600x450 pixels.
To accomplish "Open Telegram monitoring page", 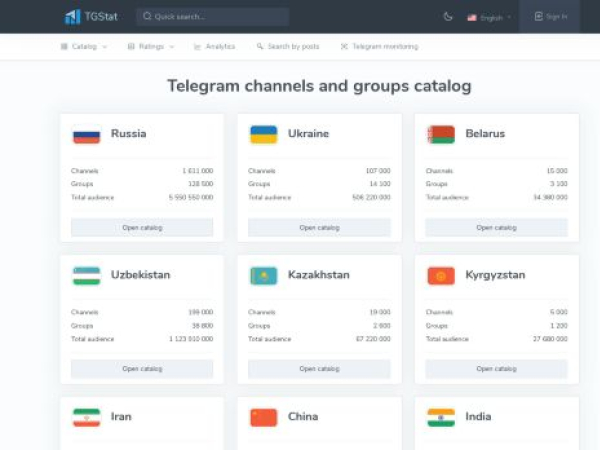I will (x=379, y=47).
